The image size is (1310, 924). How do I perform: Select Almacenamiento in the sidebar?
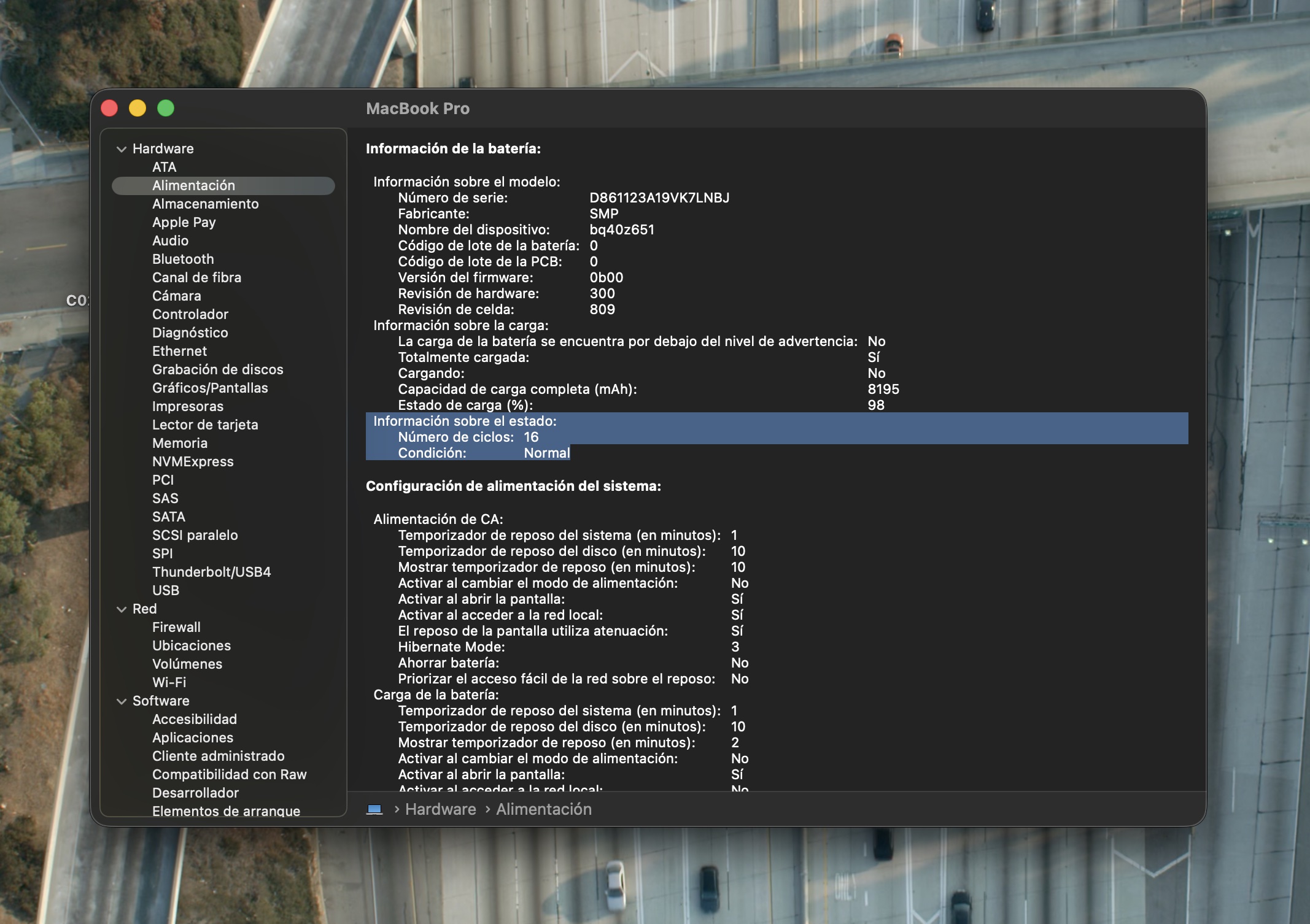tap(206, 204)
